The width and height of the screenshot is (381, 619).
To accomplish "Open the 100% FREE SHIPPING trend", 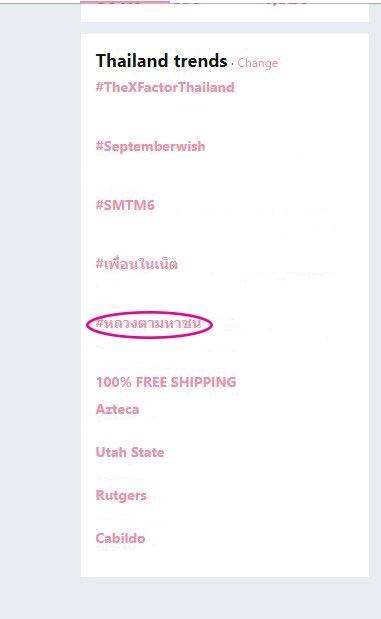I will (166, 382).
